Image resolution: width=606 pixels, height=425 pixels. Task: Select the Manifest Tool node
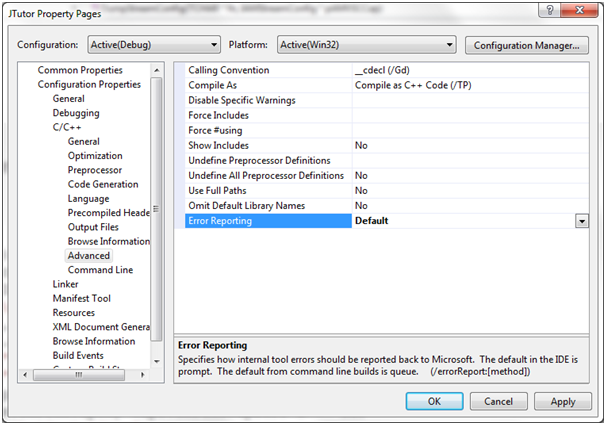(x=82, y=299)
